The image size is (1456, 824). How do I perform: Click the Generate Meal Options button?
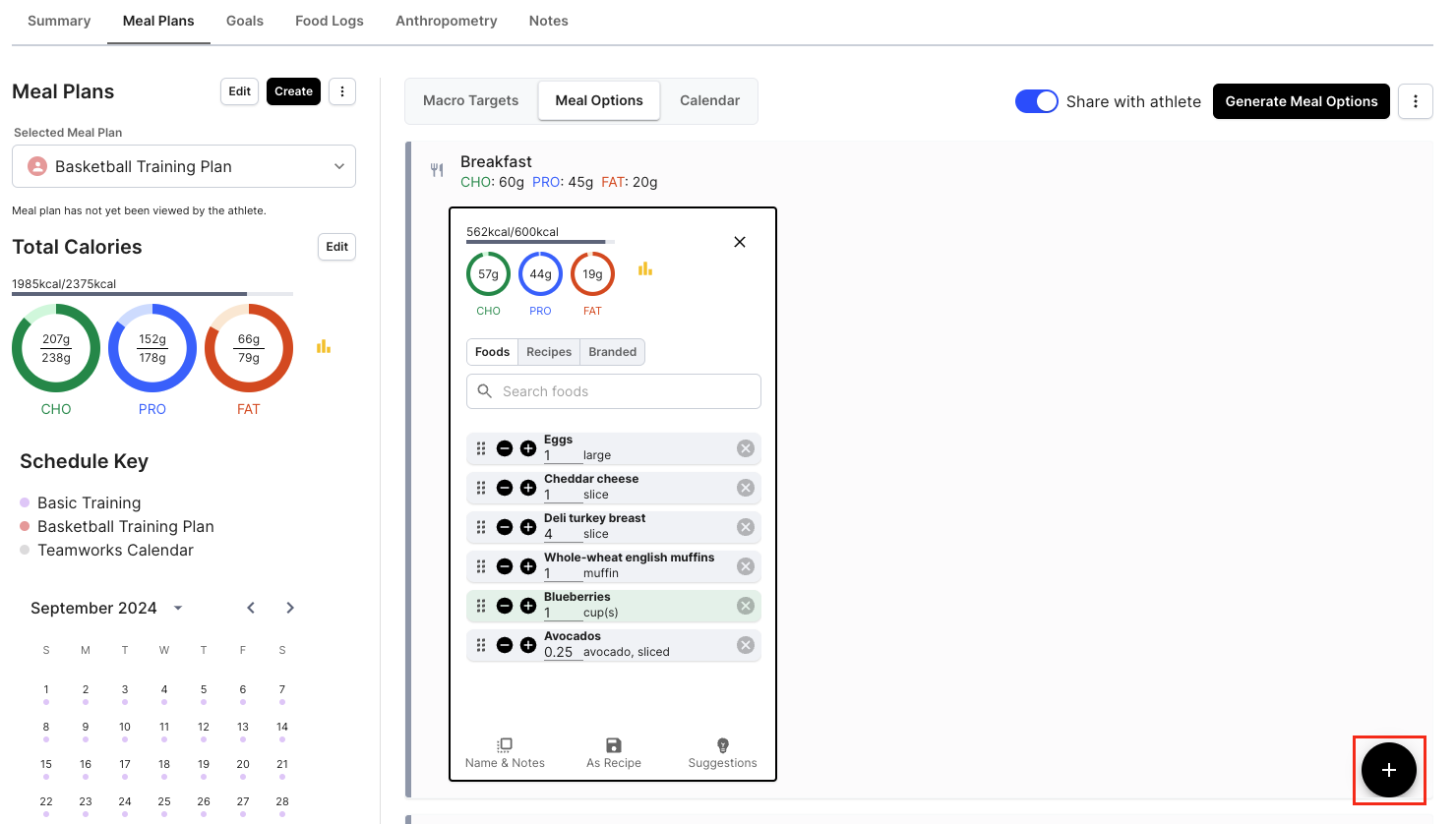click(1302, 101)
